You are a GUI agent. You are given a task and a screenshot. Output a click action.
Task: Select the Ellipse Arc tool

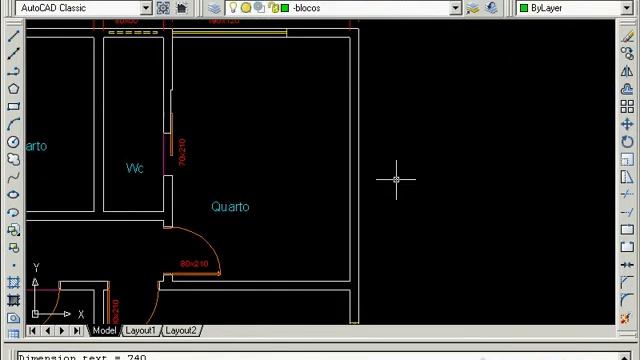(13, 213)
